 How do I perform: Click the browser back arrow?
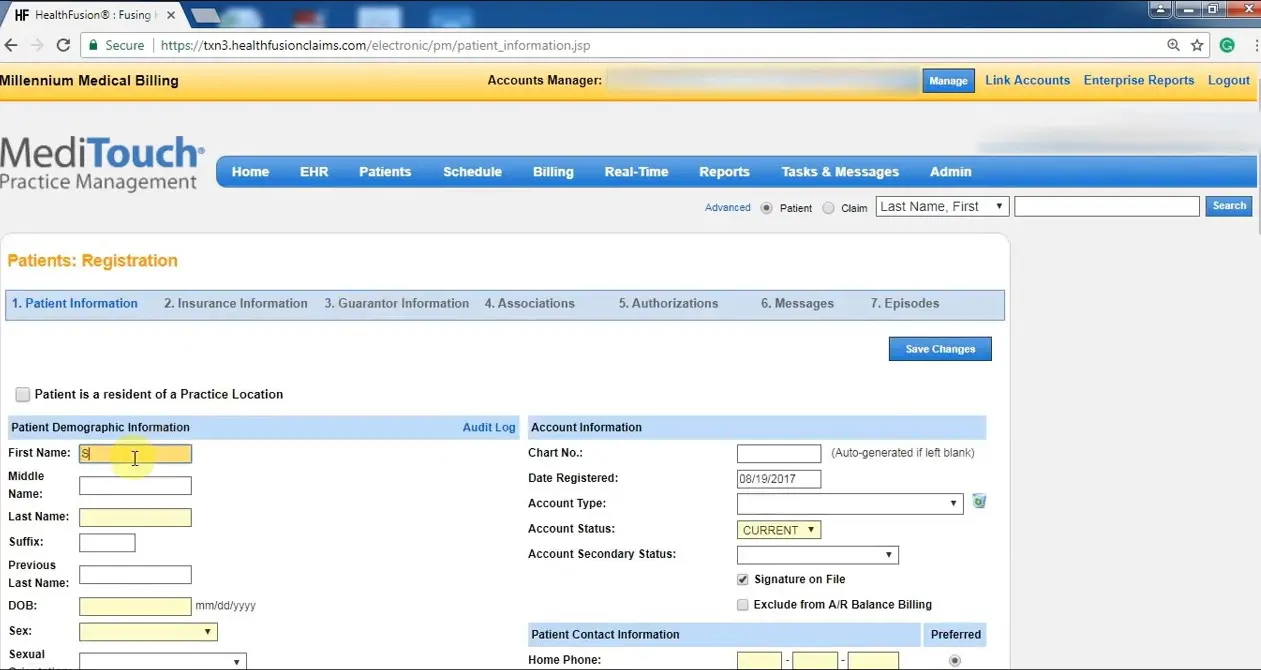[11, 45]
